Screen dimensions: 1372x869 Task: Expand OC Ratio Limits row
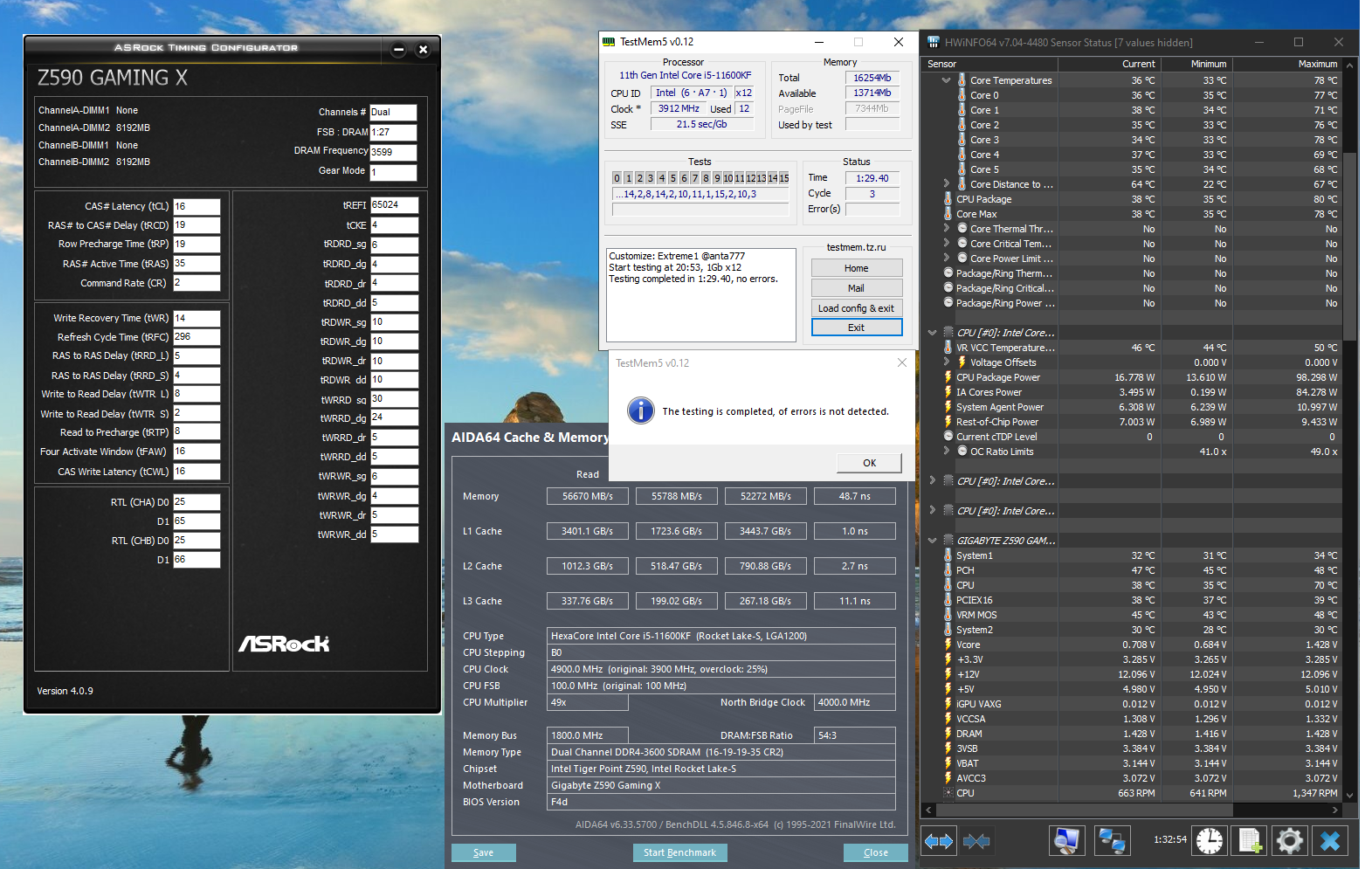[x=946, y=452]
